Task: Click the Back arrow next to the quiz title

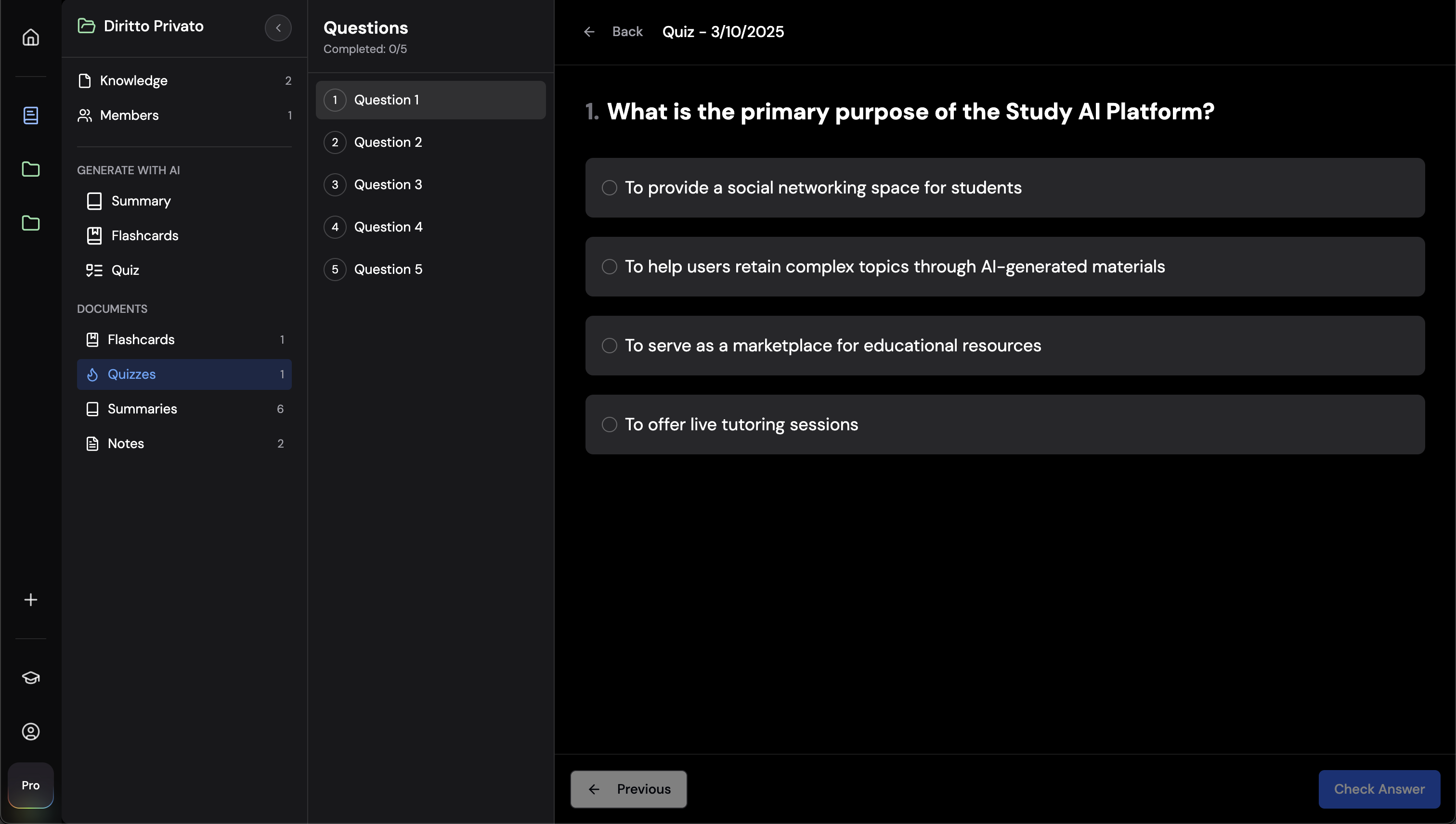Action: [x=589, y=32]
